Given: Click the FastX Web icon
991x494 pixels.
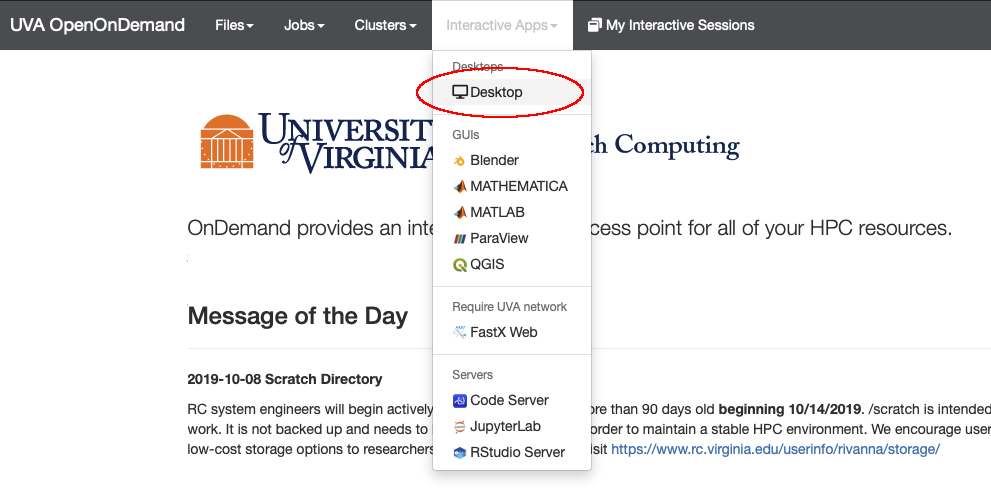Looking at the screenshot, I should [460, 332].
